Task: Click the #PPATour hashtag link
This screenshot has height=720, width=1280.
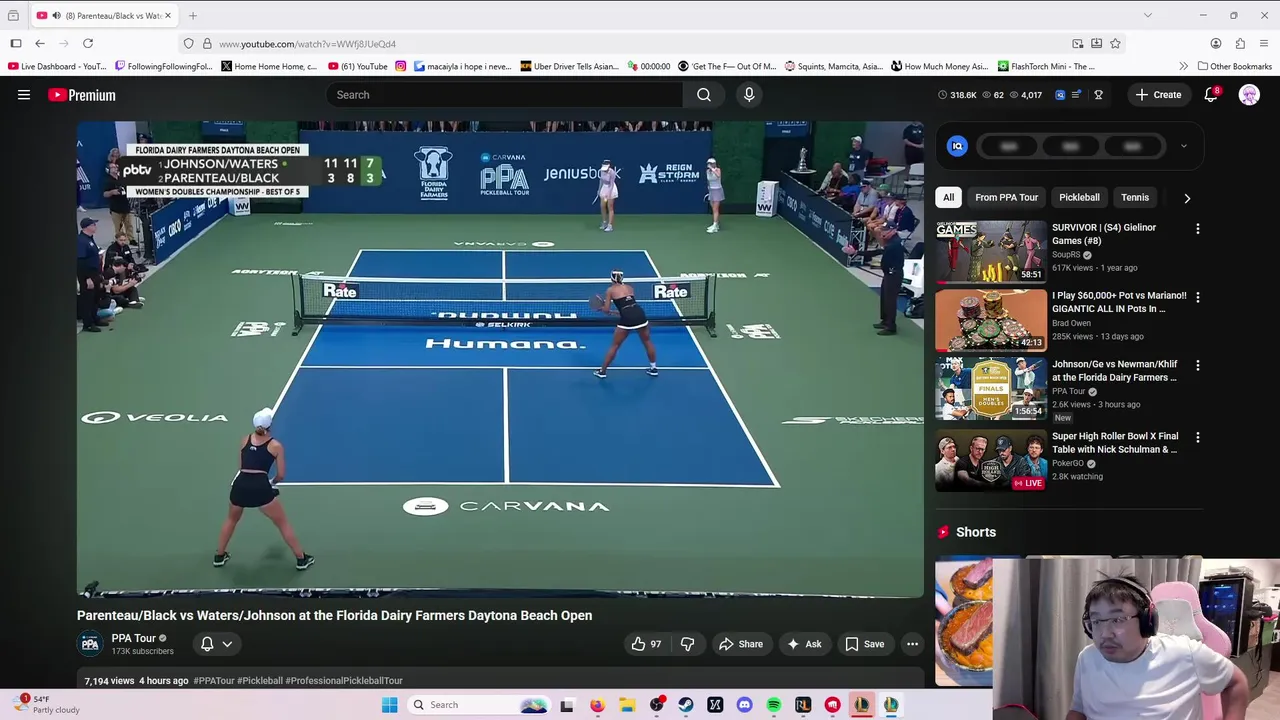Action: click(x=213, y=681)
